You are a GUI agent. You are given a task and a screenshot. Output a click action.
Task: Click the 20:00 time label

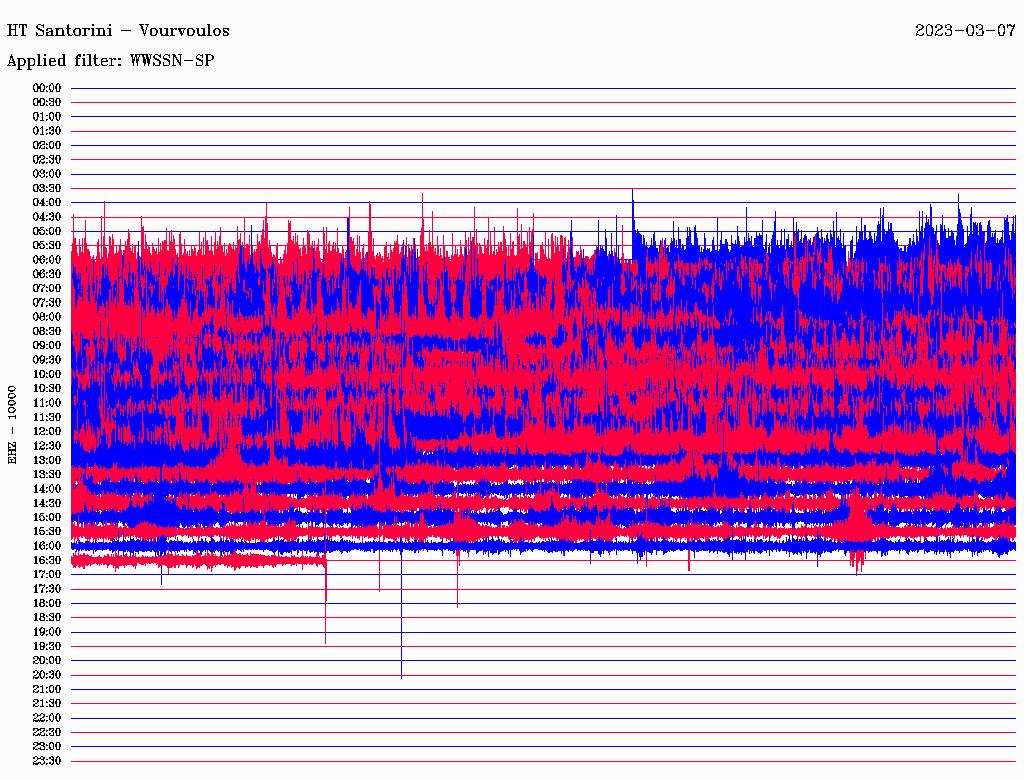click(47, 660)
